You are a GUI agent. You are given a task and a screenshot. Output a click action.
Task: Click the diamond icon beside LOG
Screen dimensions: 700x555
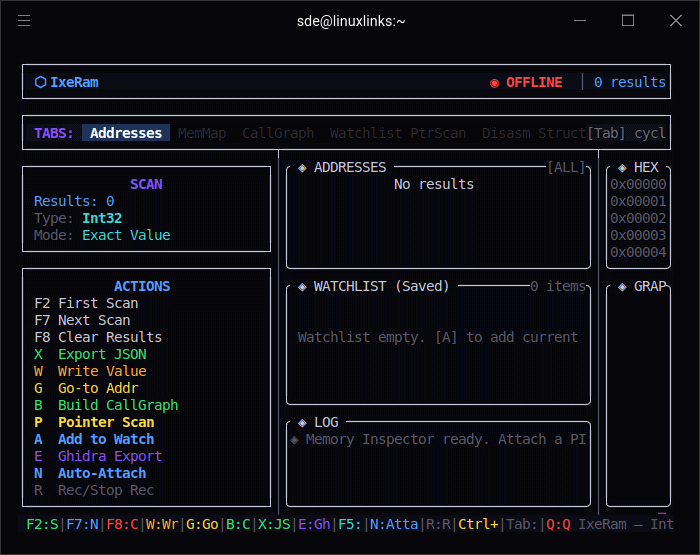click(x=302, y=422)
